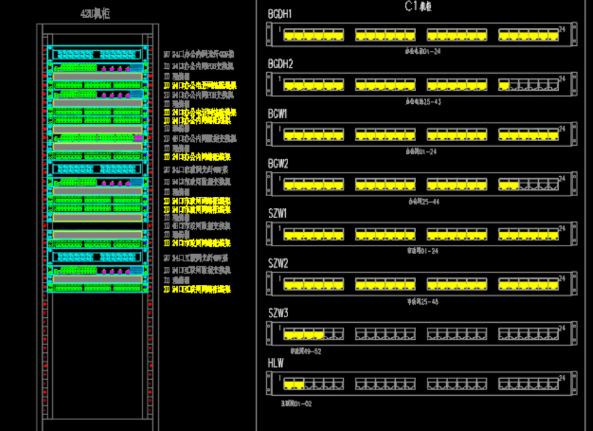Viewport: 593px width, 431px height.
Task: Select the first yellow port of HLW panel
Action: pos(289,385)
